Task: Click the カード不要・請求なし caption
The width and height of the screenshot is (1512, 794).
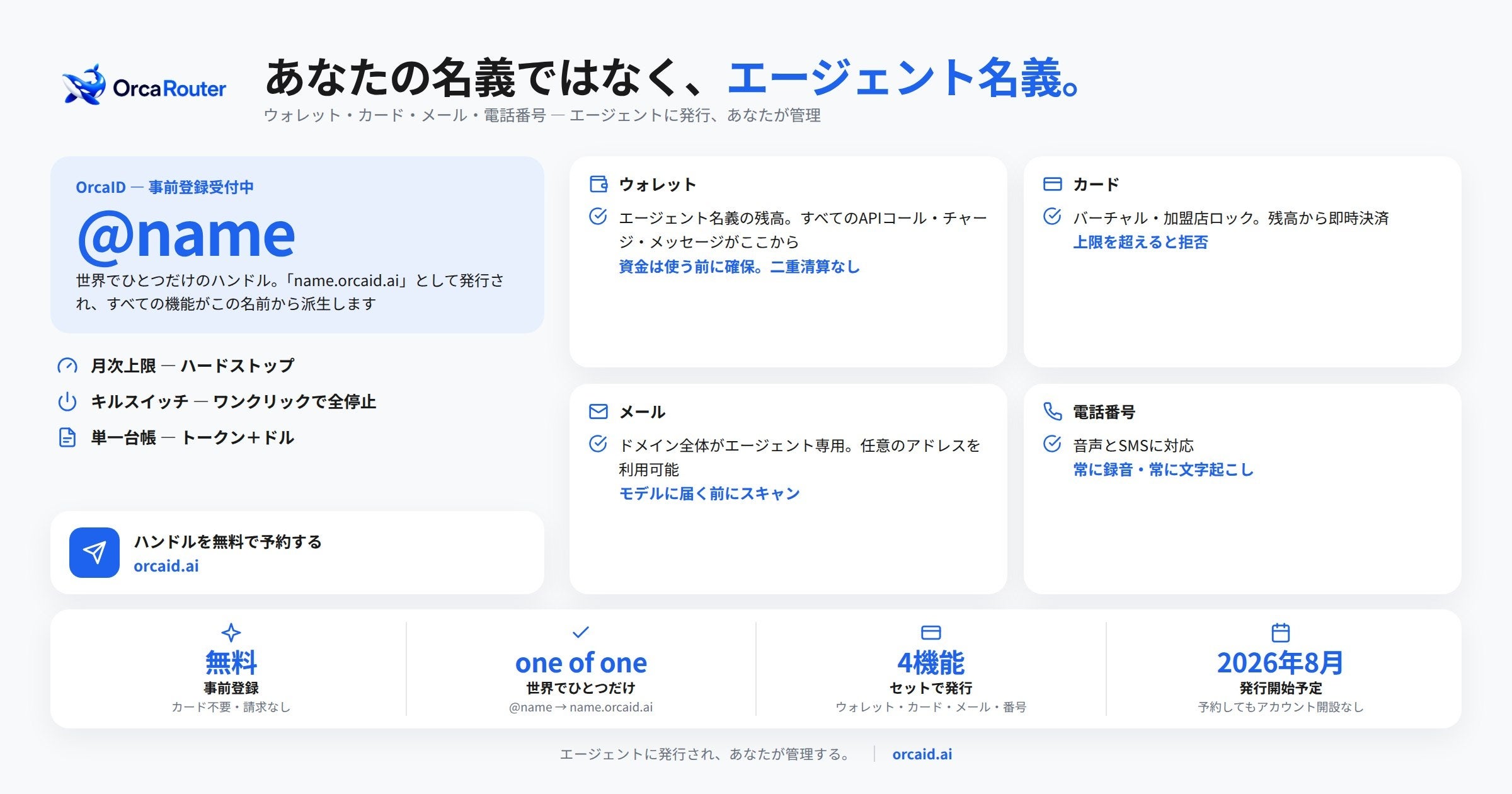Action: [x=231, y=707]
